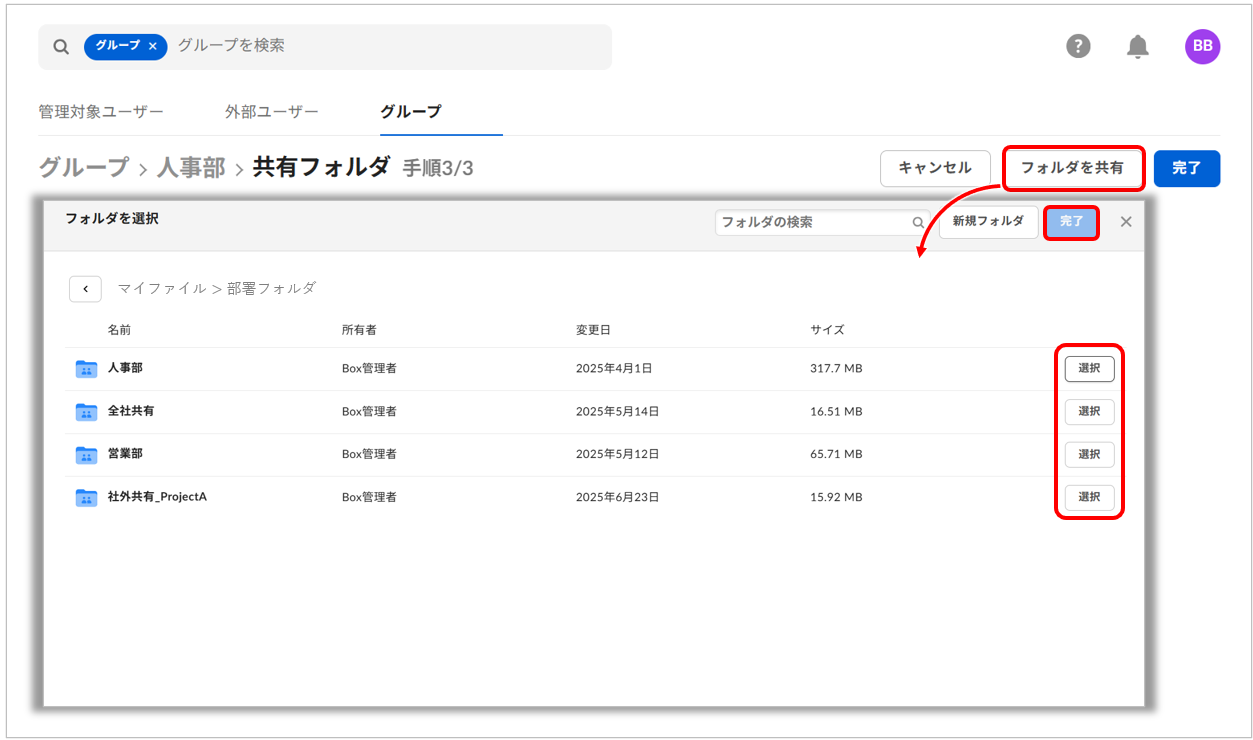Open the BB user avatar menu

point(1202,46)
